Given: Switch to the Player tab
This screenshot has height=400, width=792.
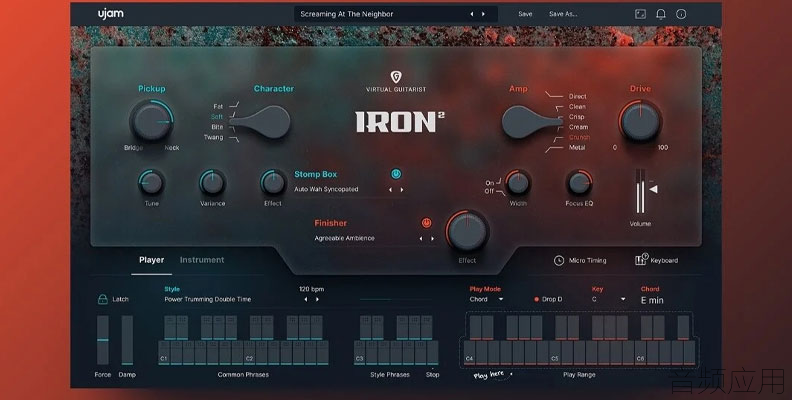Looking at the screenshot, I should [x=152, y=260].
